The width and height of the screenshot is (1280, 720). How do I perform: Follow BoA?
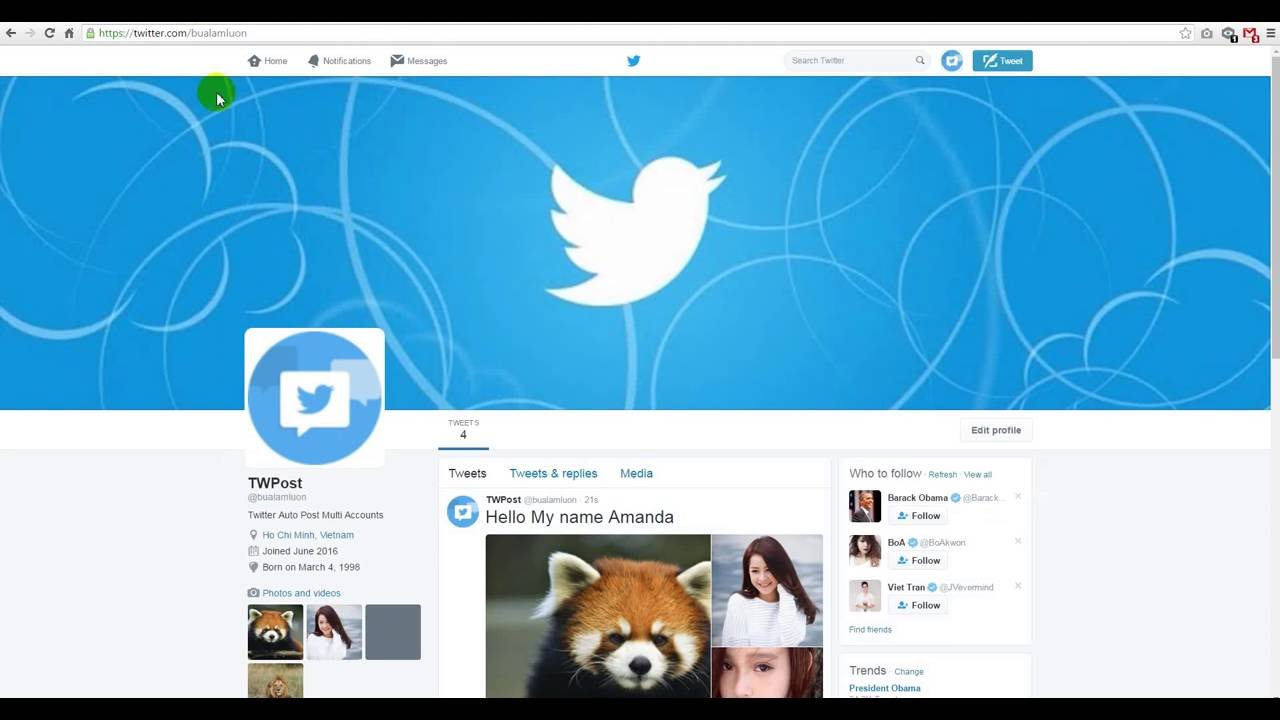(x=918, y=561)
